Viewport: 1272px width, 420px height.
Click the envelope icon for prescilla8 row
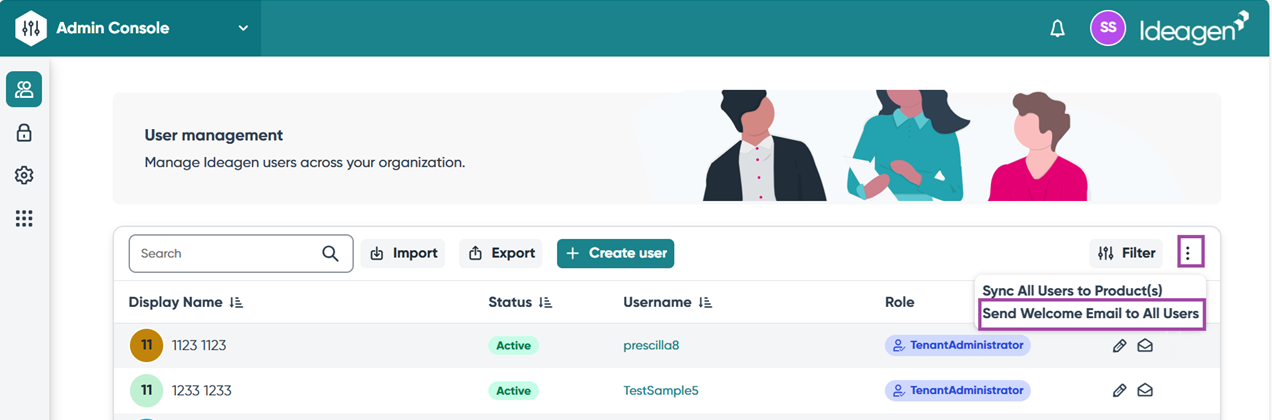coord(1145,346)
